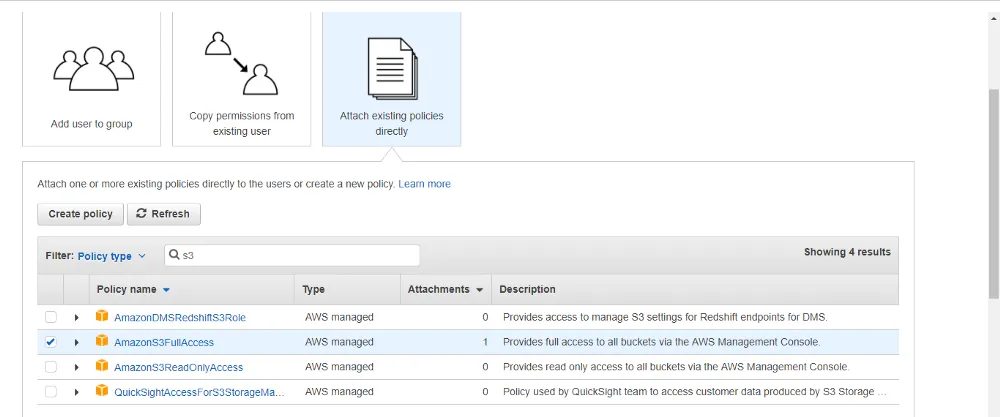Screen dimensions: 1000x417
Task: Expand the AmazonS3FullAccess policy details
Action: (77, 342)
